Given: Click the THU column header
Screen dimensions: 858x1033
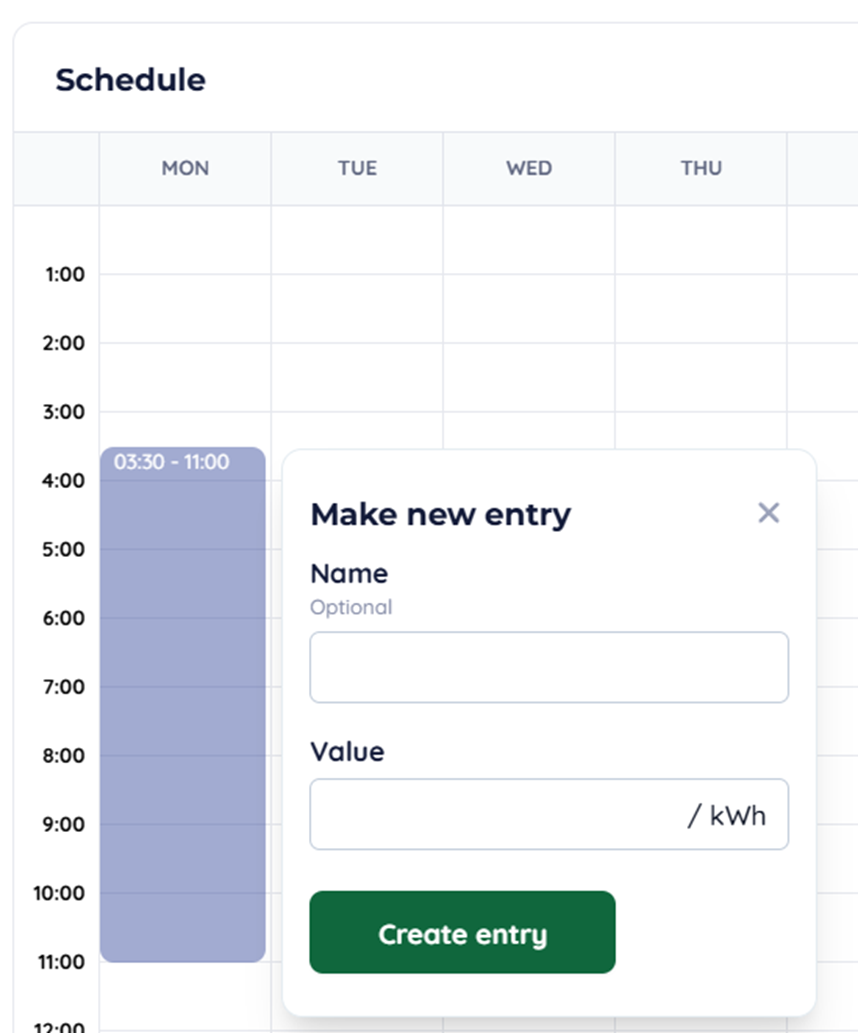Looking at the screenshot, I should (701, 168).
